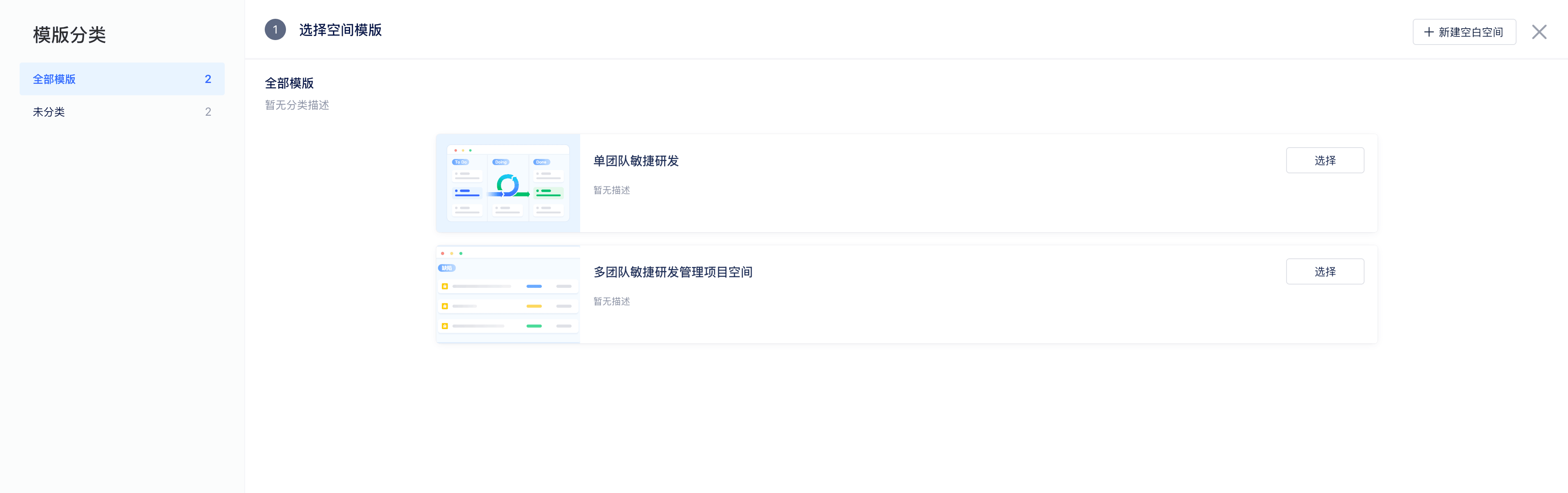The height and width of the screenshot is (493, 1568).
Task: Click the 单团队敏捷研发 kanban thumbnail
Action: click(x=508, y=183)
